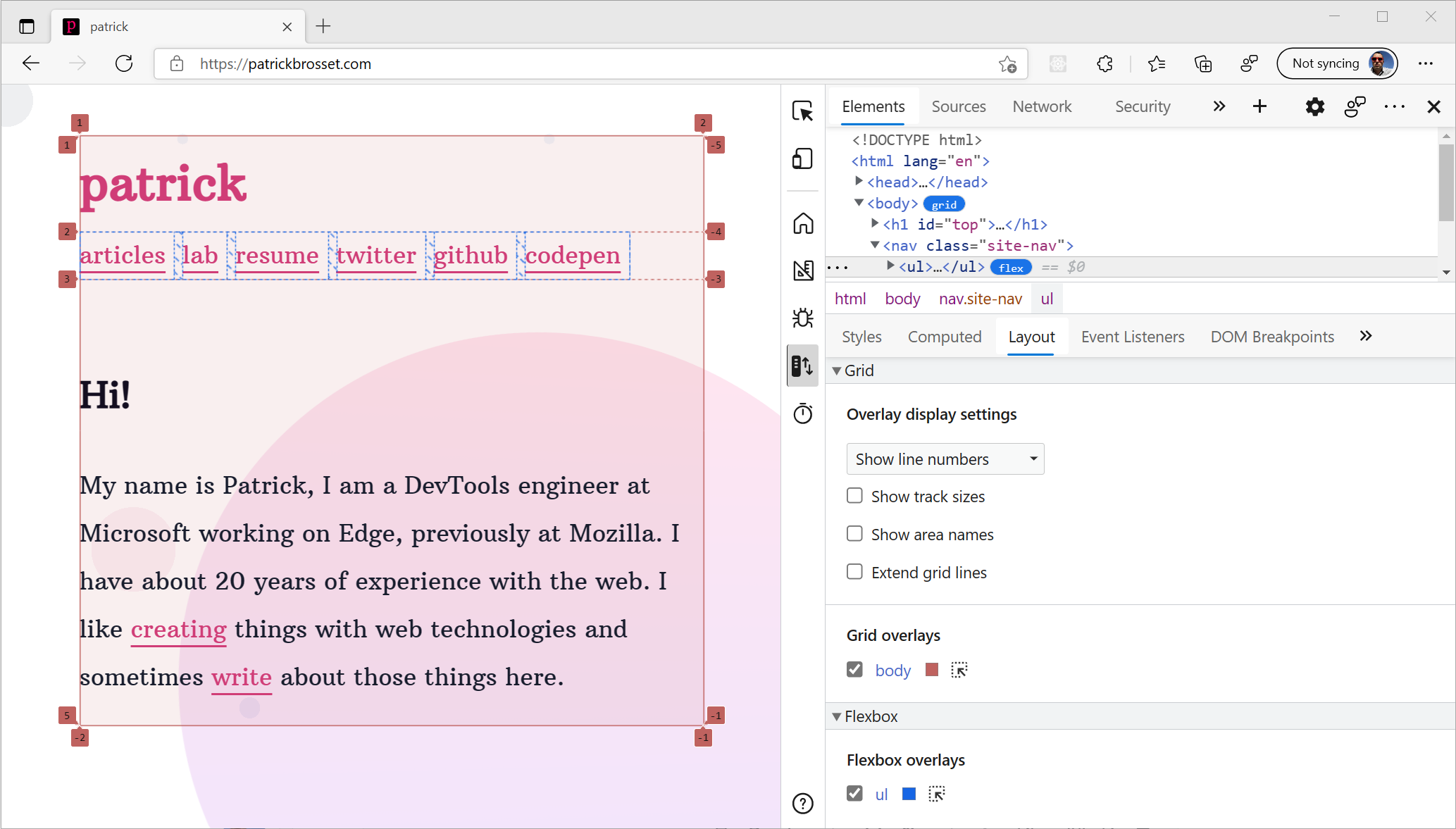
Task: Change the ul flexbox overlay color swatch
Action: click(x=908, y=794)
